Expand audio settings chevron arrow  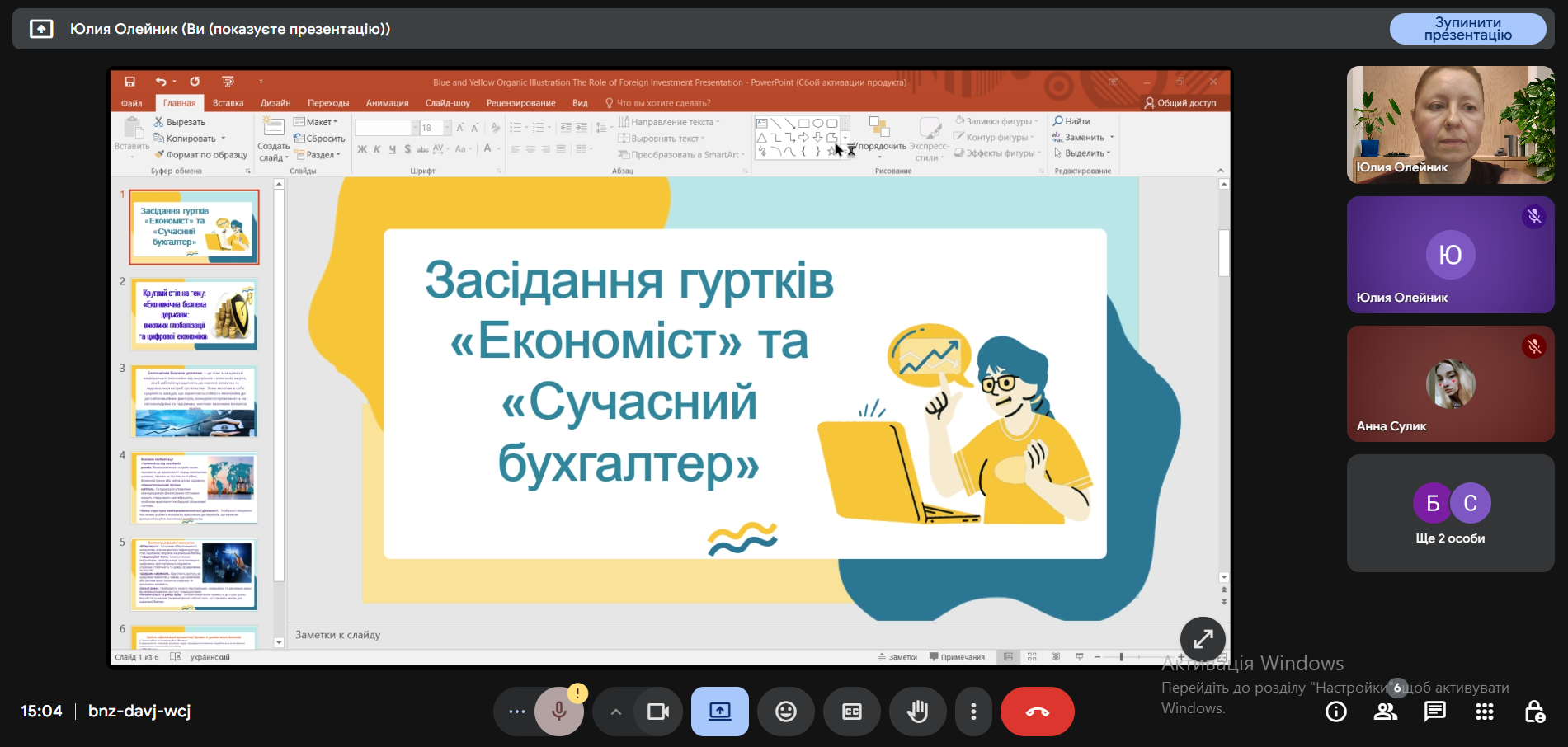[x=615, y=712]
